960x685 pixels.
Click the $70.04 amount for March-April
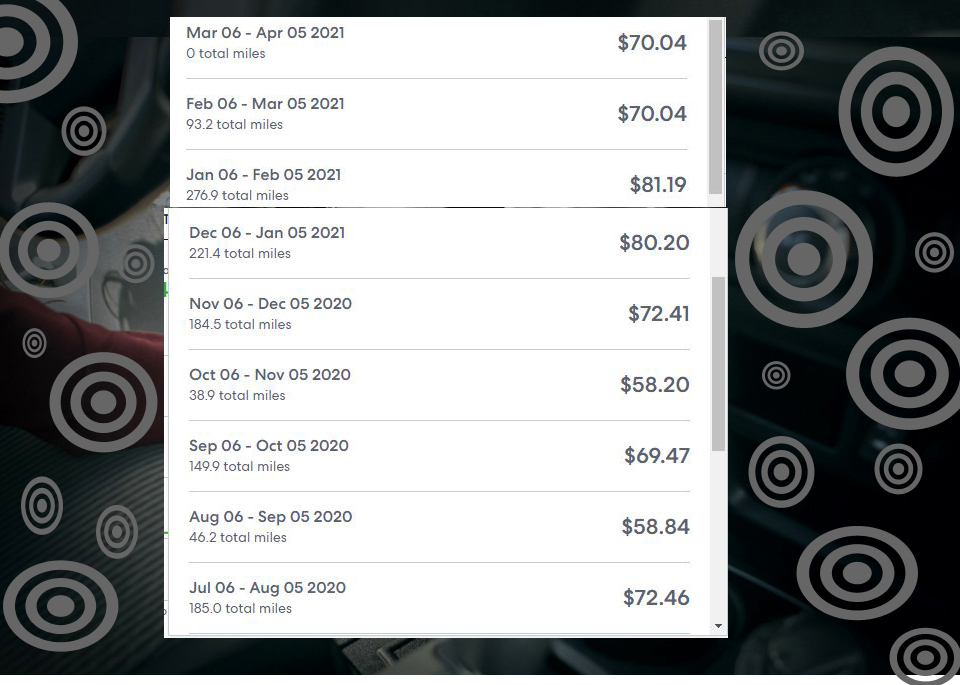(652, 43)
